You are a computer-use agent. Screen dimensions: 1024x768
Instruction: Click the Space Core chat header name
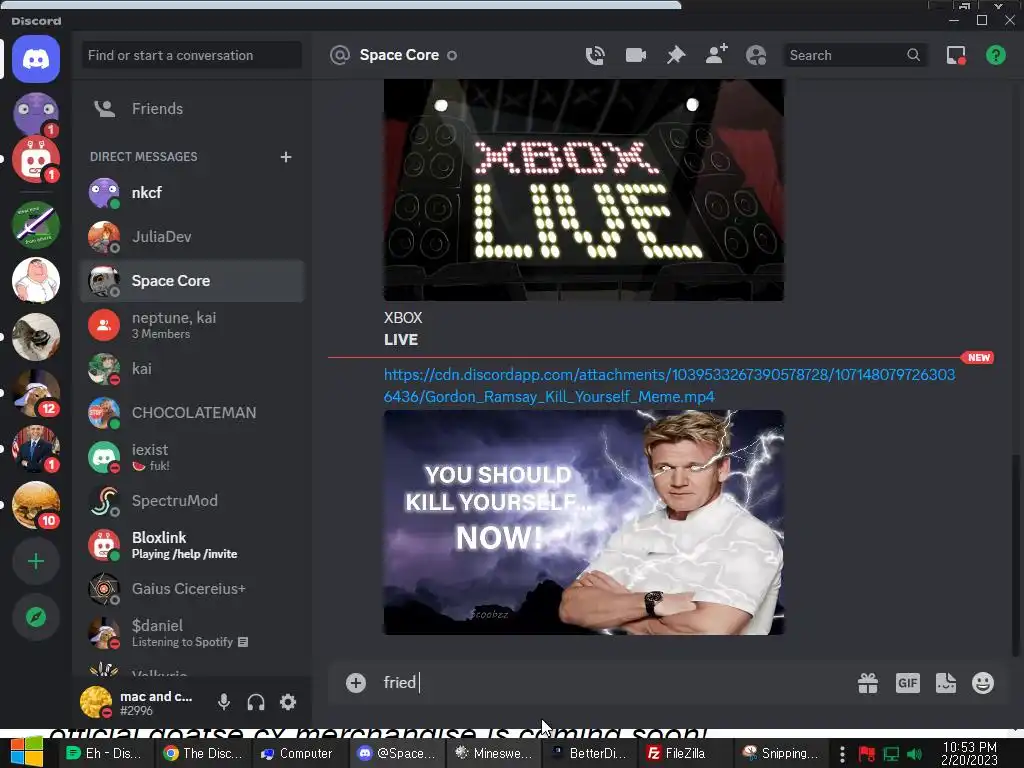coord(399,56)
